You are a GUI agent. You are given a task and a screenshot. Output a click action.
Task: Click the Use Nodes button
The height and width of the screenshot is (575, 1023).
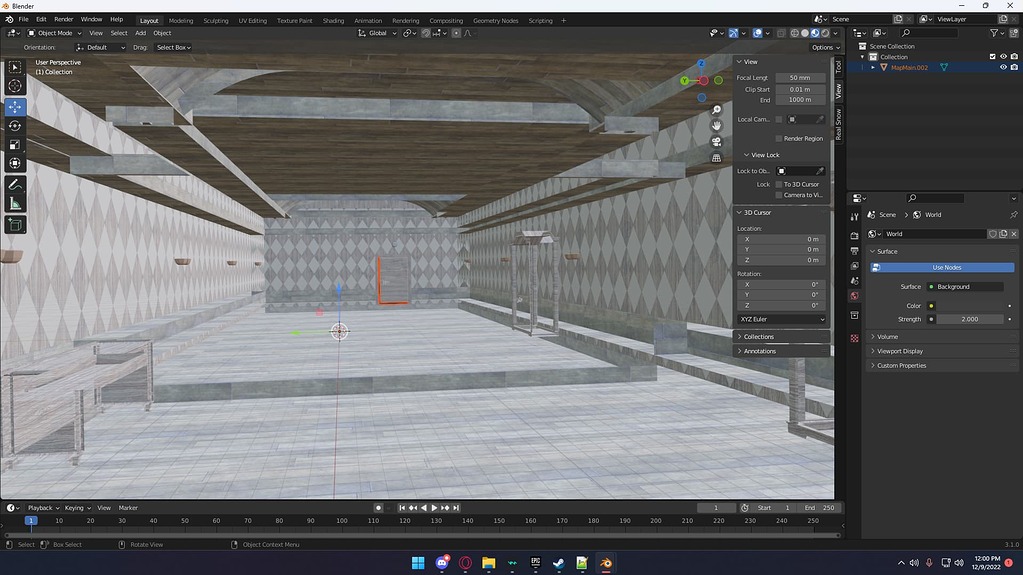pos(946,267)
